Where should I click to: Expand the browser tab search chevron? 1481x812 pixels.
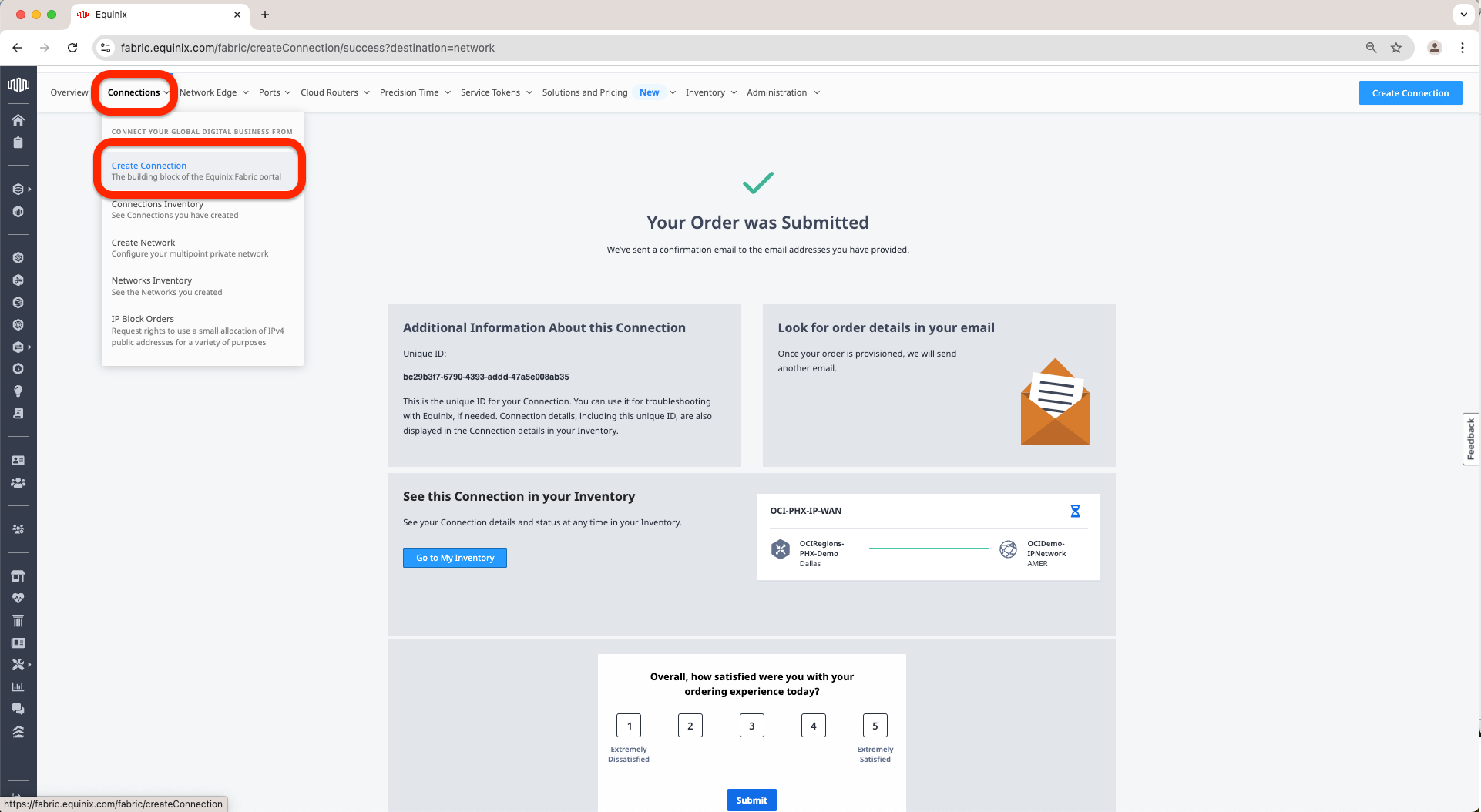coord(1464,15)
